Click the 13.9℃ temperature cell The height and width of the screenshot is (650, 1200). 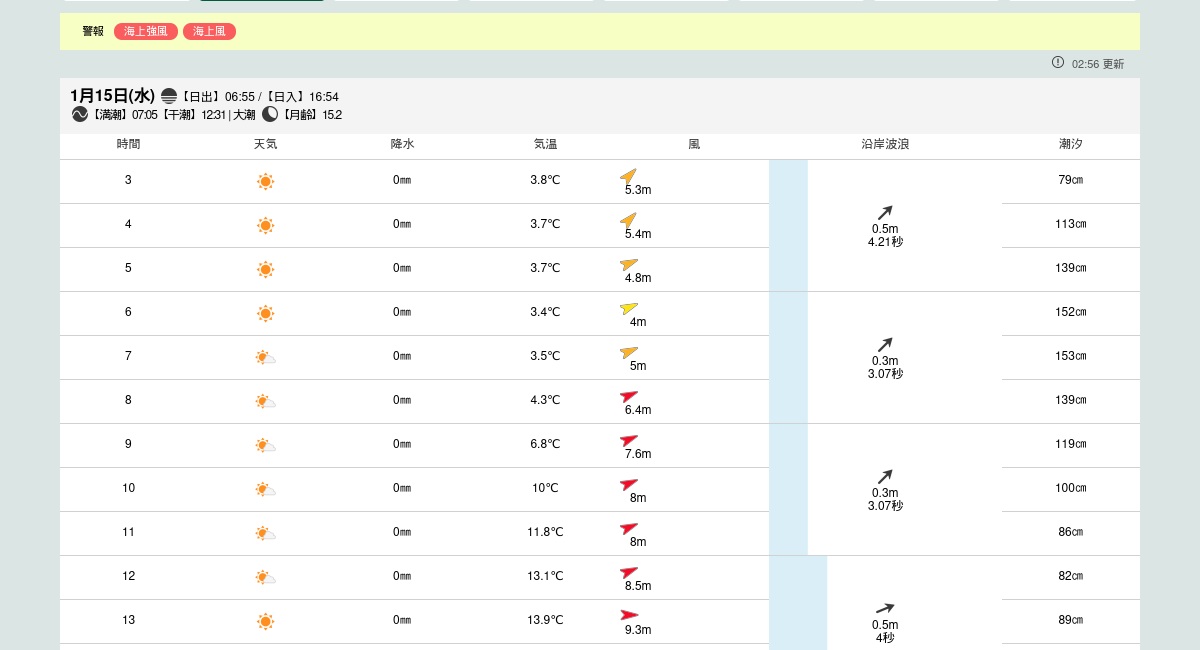click(545, 620)
